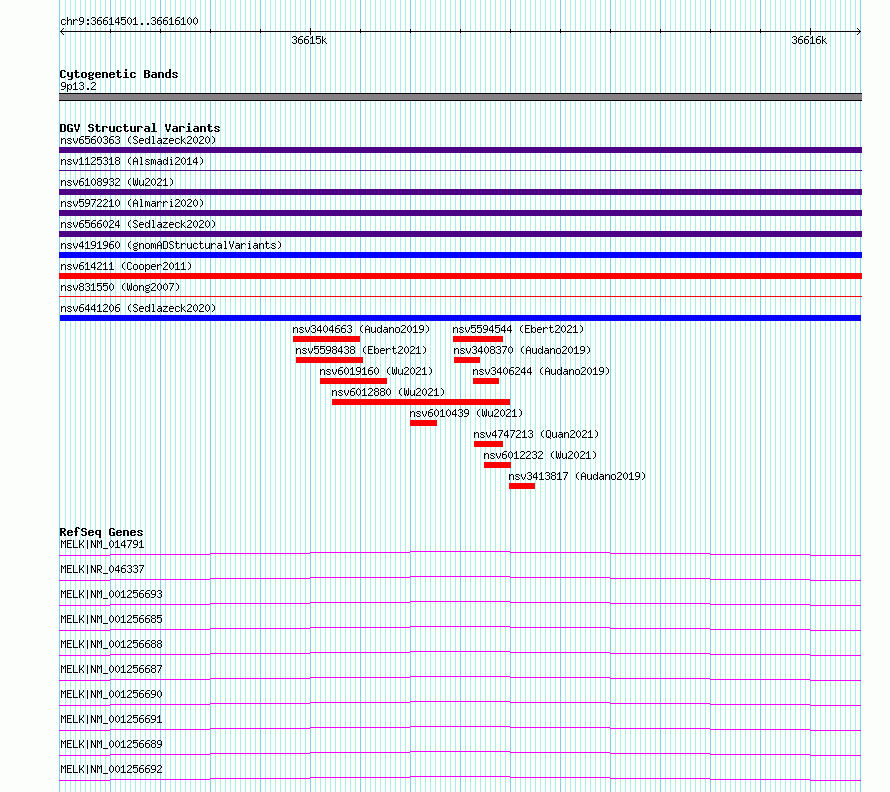Image resolution: width=890 pixels, height=792 pixels.
Task: Click the left arrow end of the ruler
Action: point(62,32)
